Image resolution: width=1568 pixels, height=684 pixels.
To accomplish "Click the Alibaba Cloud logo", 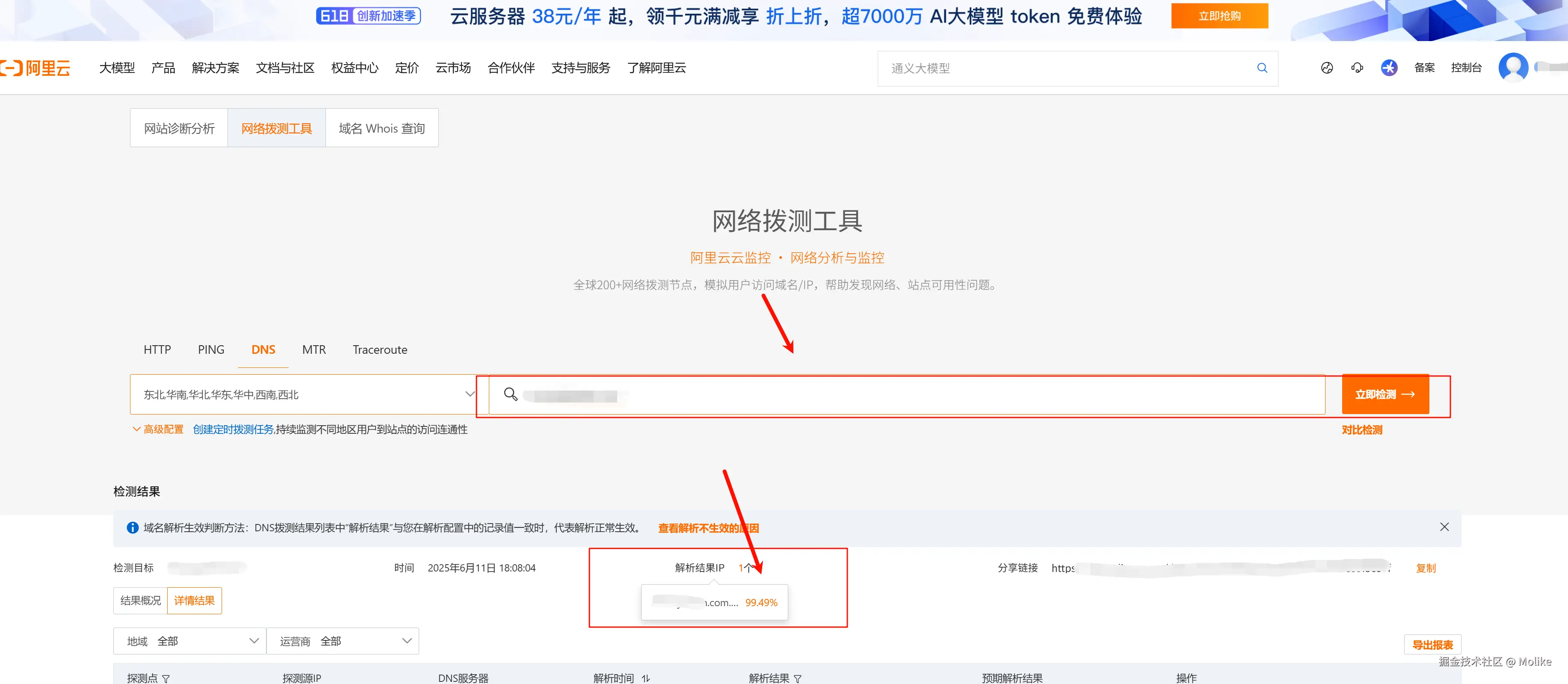I will (x=36, y=68).
